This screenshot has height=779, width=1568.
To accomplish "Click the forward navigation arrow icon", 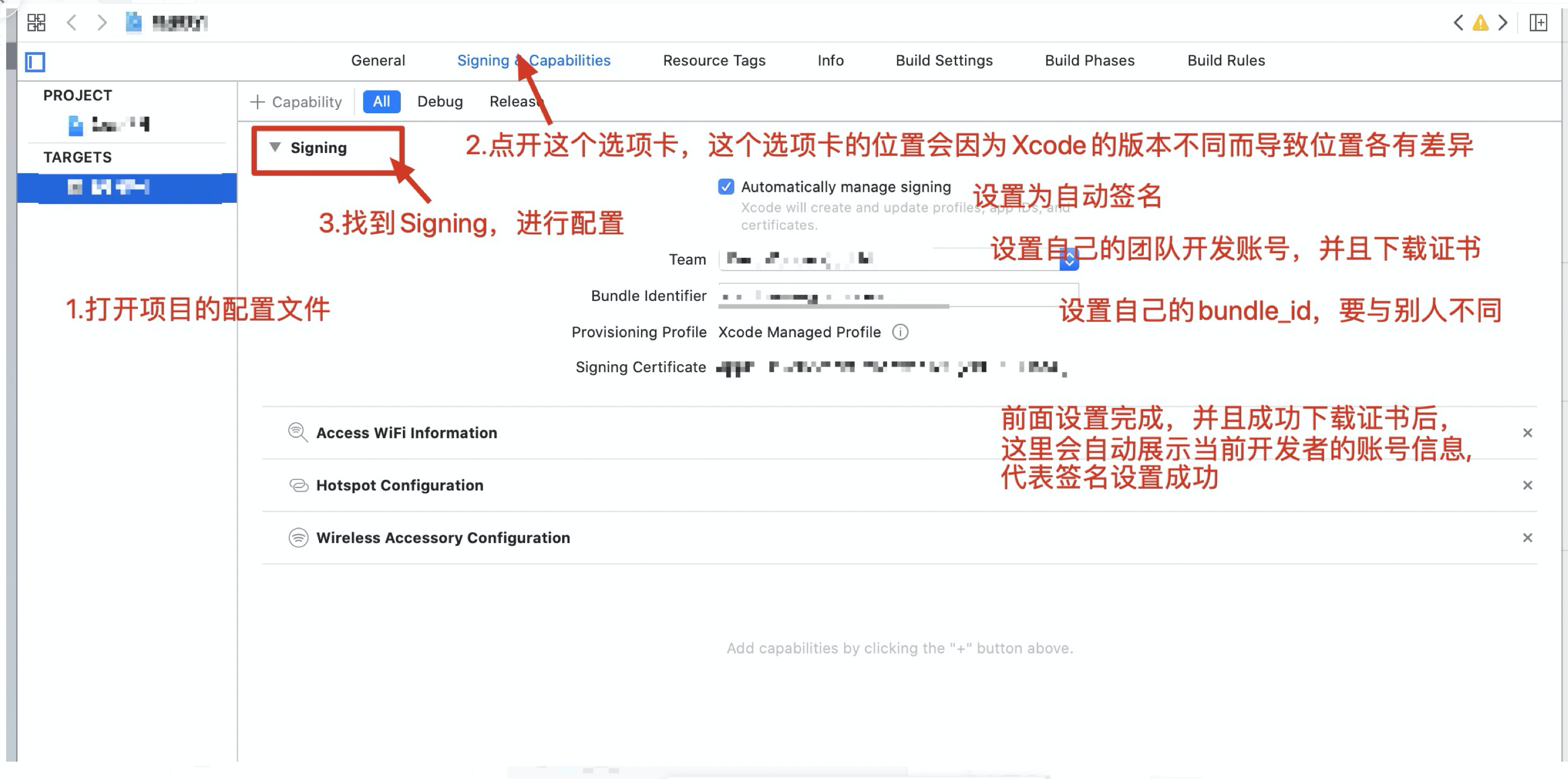I will (100, 22).
